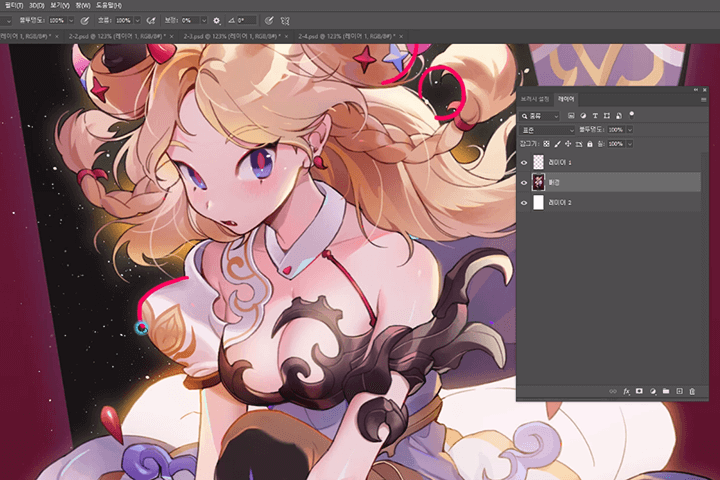The width and height of the screenshot is (720, 480).
Task: Lock transparent pixels icon in Layers panel
Action: coord(546,144)
